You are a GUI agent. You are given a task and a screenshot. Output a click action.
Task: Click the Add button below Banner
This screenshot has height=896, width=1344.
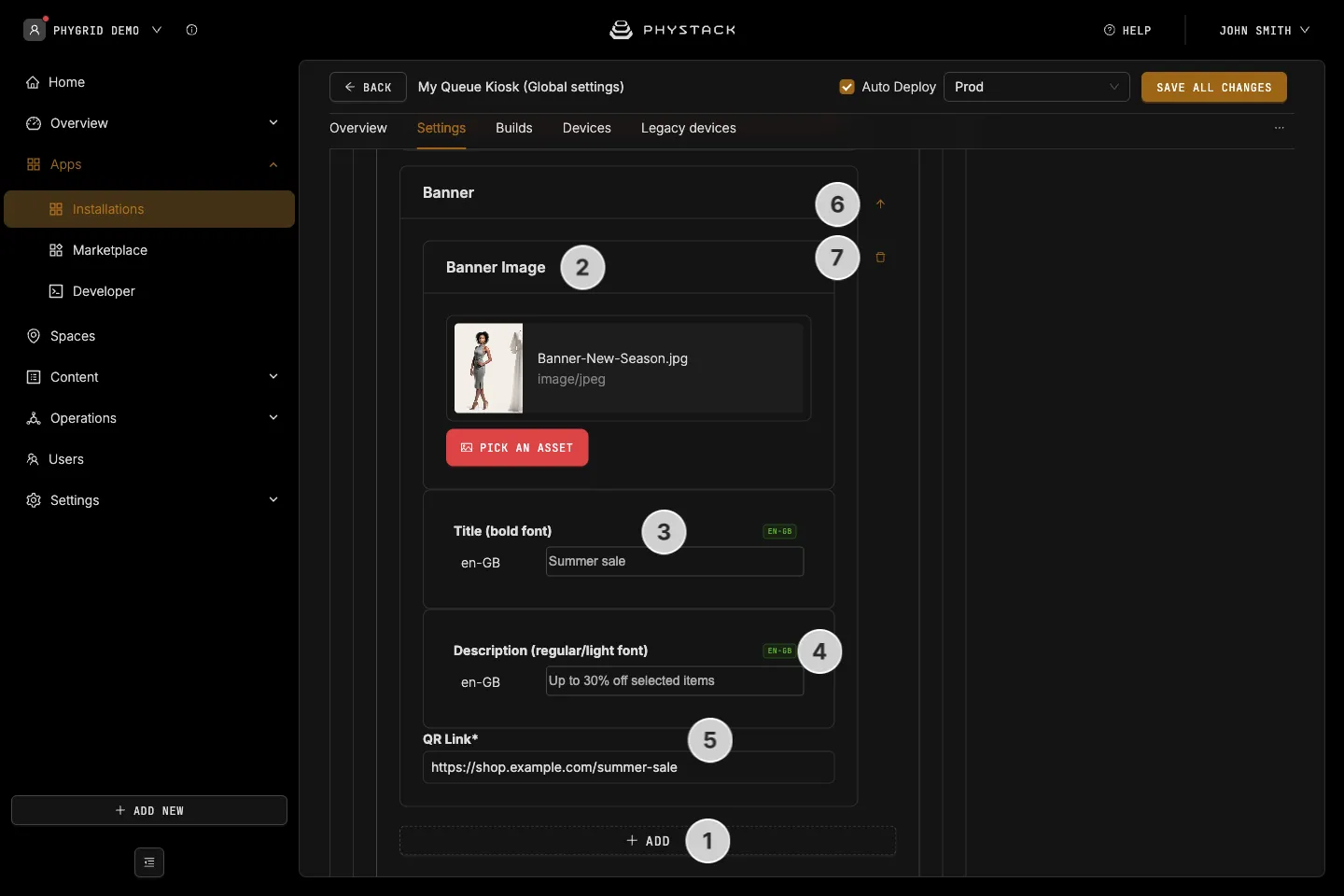pyautogui.click(x=648, y=841)
